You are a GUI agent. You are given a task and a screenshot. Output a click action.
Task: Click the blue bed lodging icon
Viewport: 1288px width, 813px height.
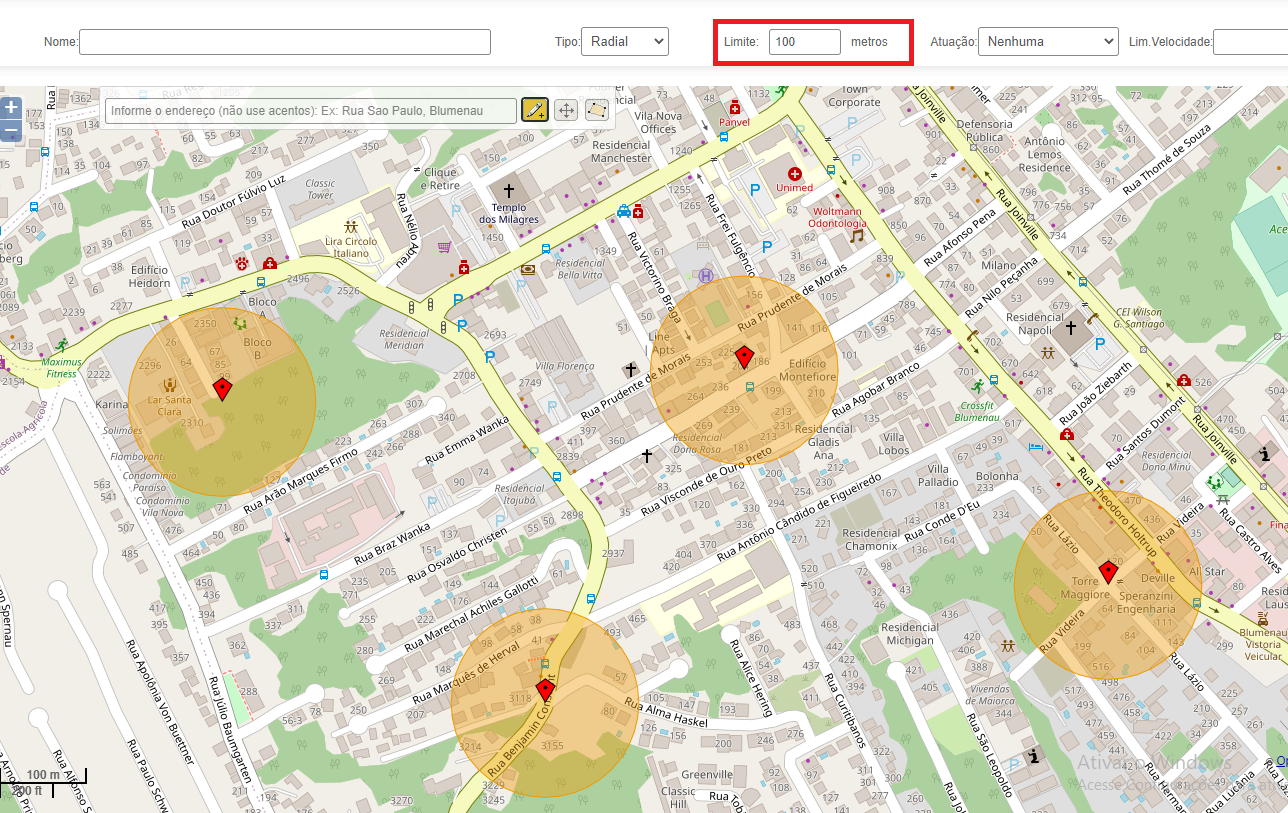1036,446
